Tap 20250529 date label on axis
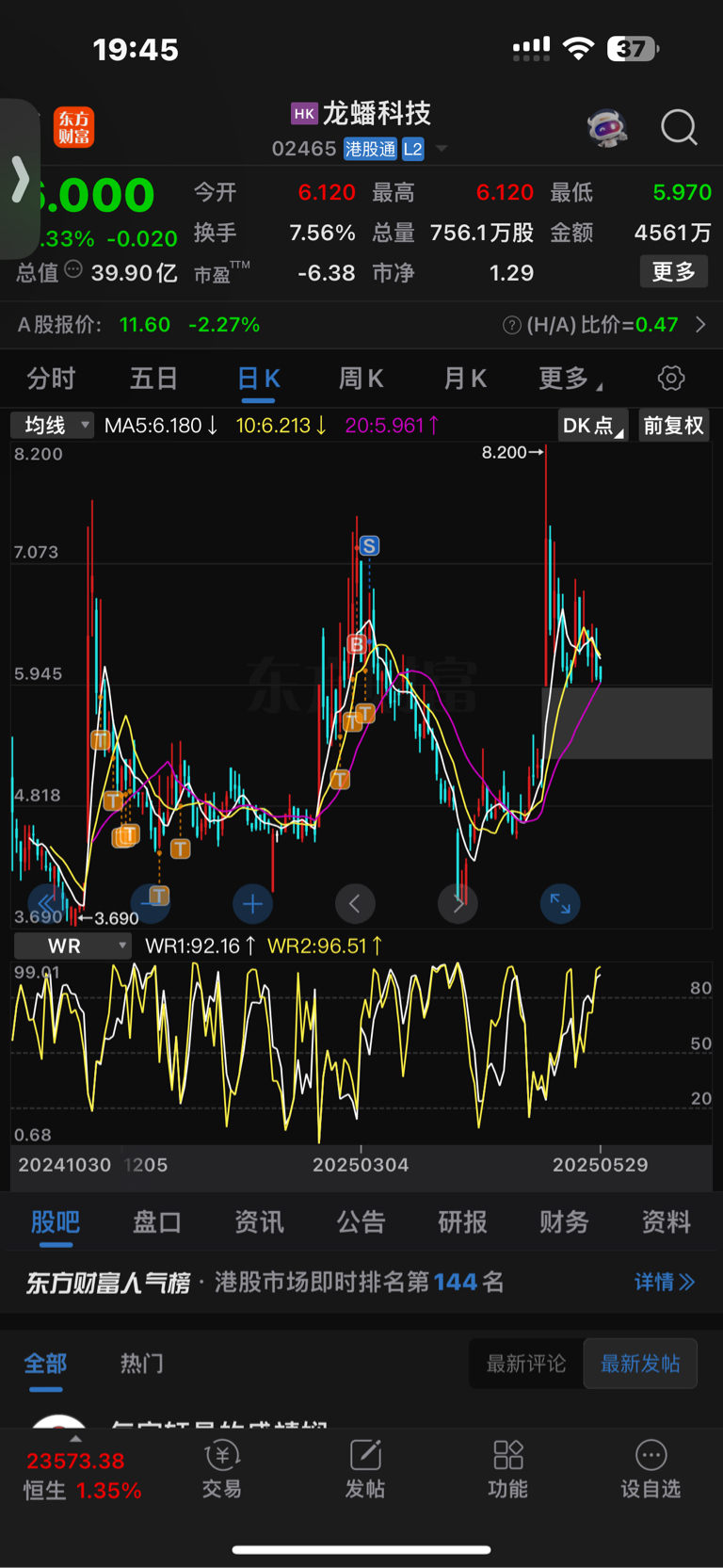Viewport: 723px width, 1568px height. [x=601, y=1165]
